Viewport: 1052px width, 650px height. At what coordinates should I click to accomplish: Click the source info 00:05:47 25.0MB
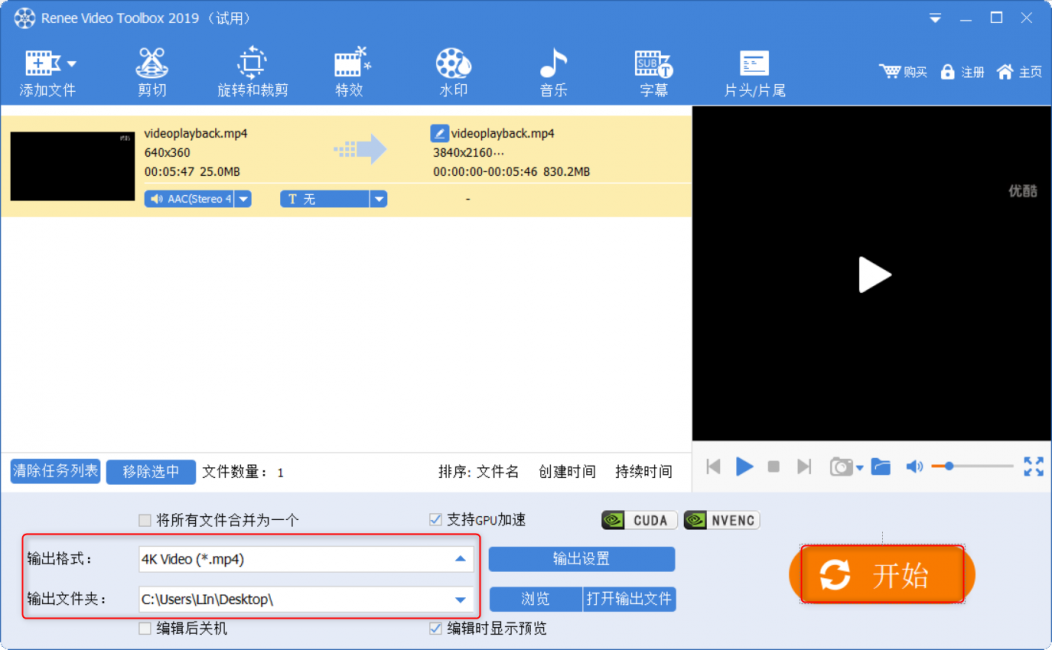192,172
